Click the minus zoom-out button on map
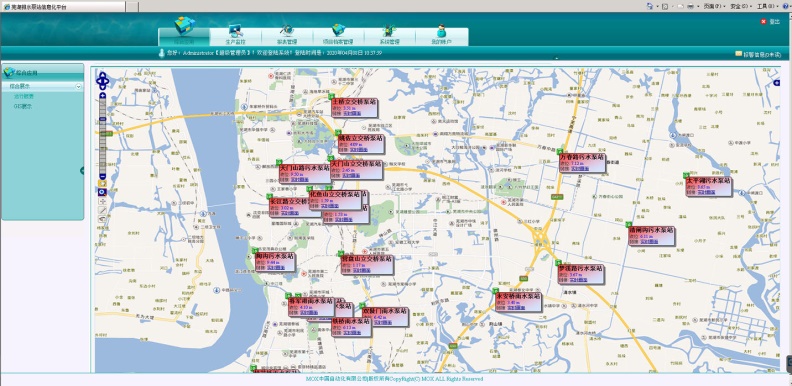792x386 pixels. pos(103,176)
